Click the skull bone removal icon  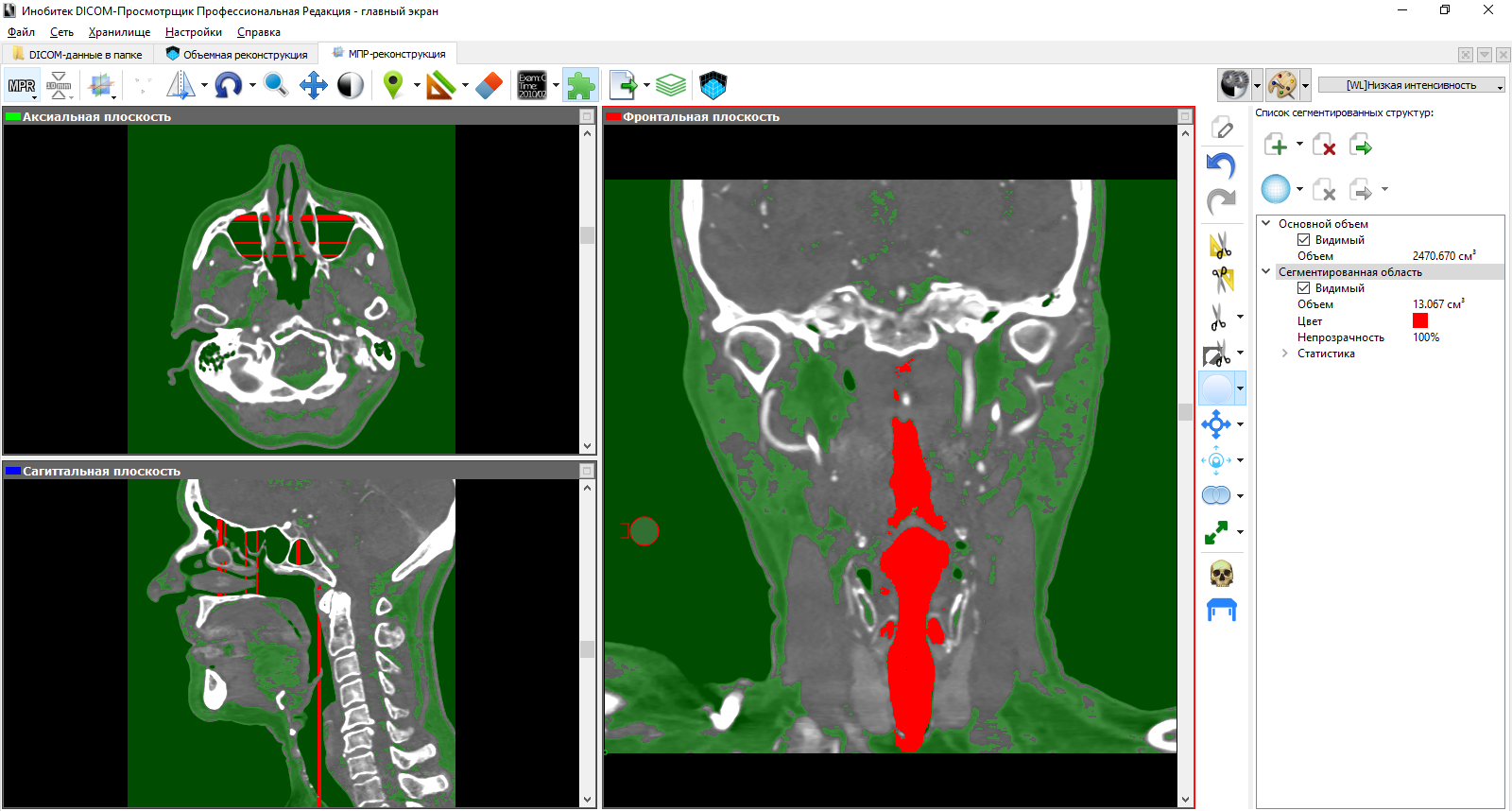pyautogui.click(x=1221, y=574)
